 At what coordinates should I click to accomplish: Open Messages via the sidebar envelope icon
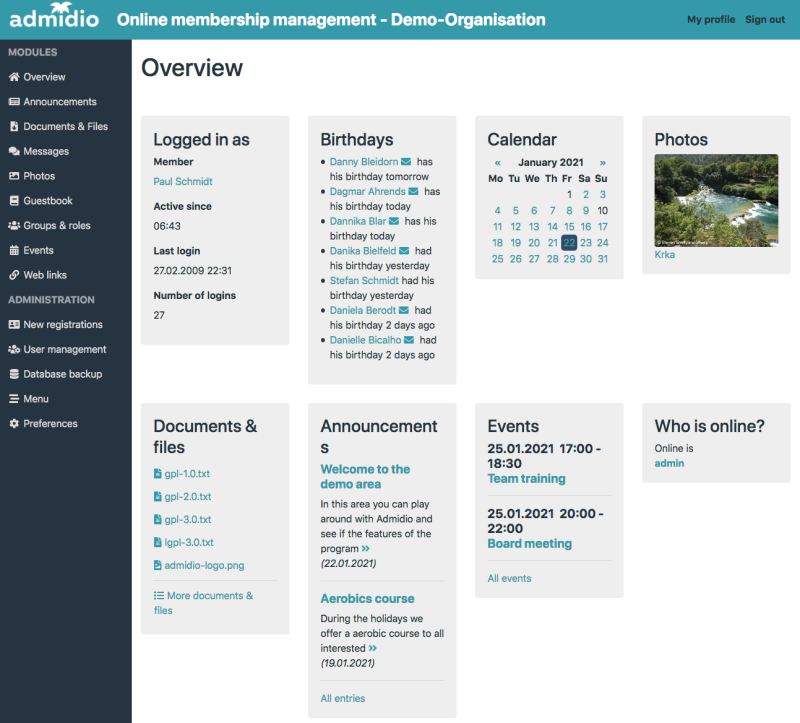coord(14,151)
